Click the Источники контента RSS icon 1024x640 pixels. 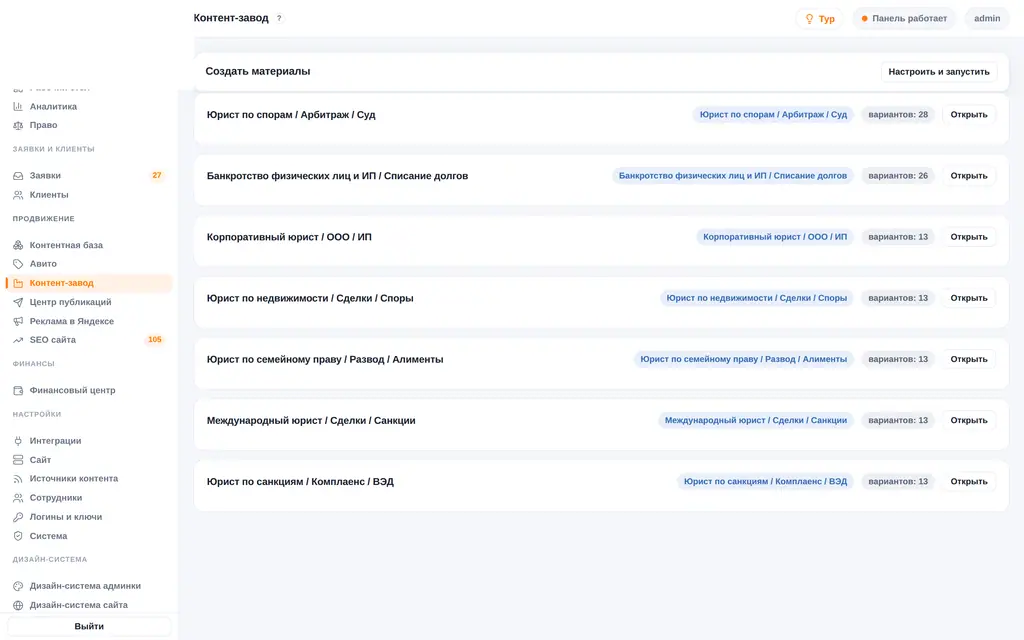point(18,479)
